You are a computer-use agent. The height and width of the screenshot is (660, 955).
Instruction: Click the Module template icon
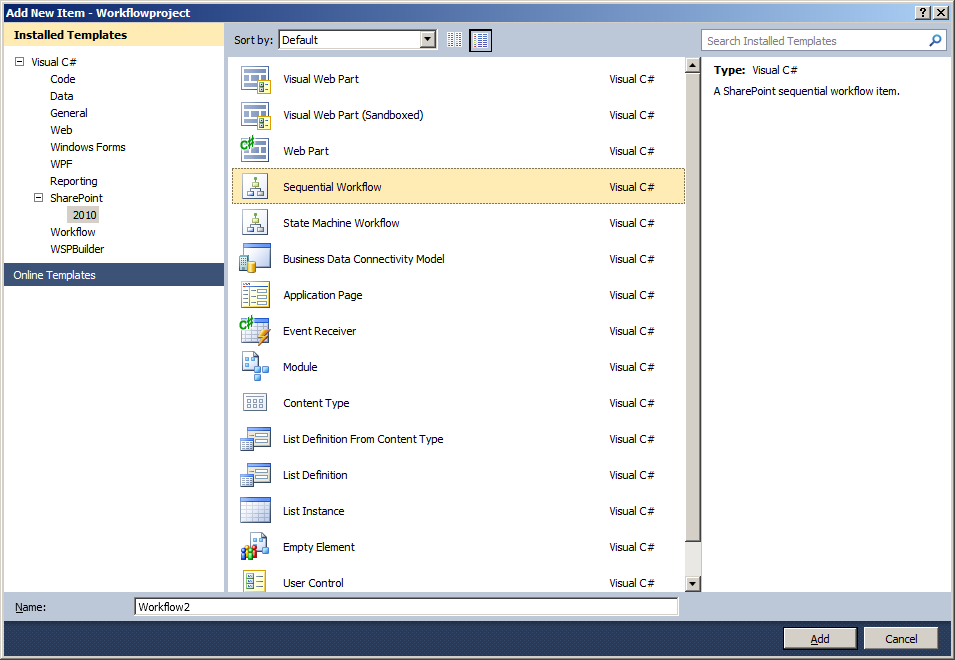pyautogui.click(x=255, y=367)
